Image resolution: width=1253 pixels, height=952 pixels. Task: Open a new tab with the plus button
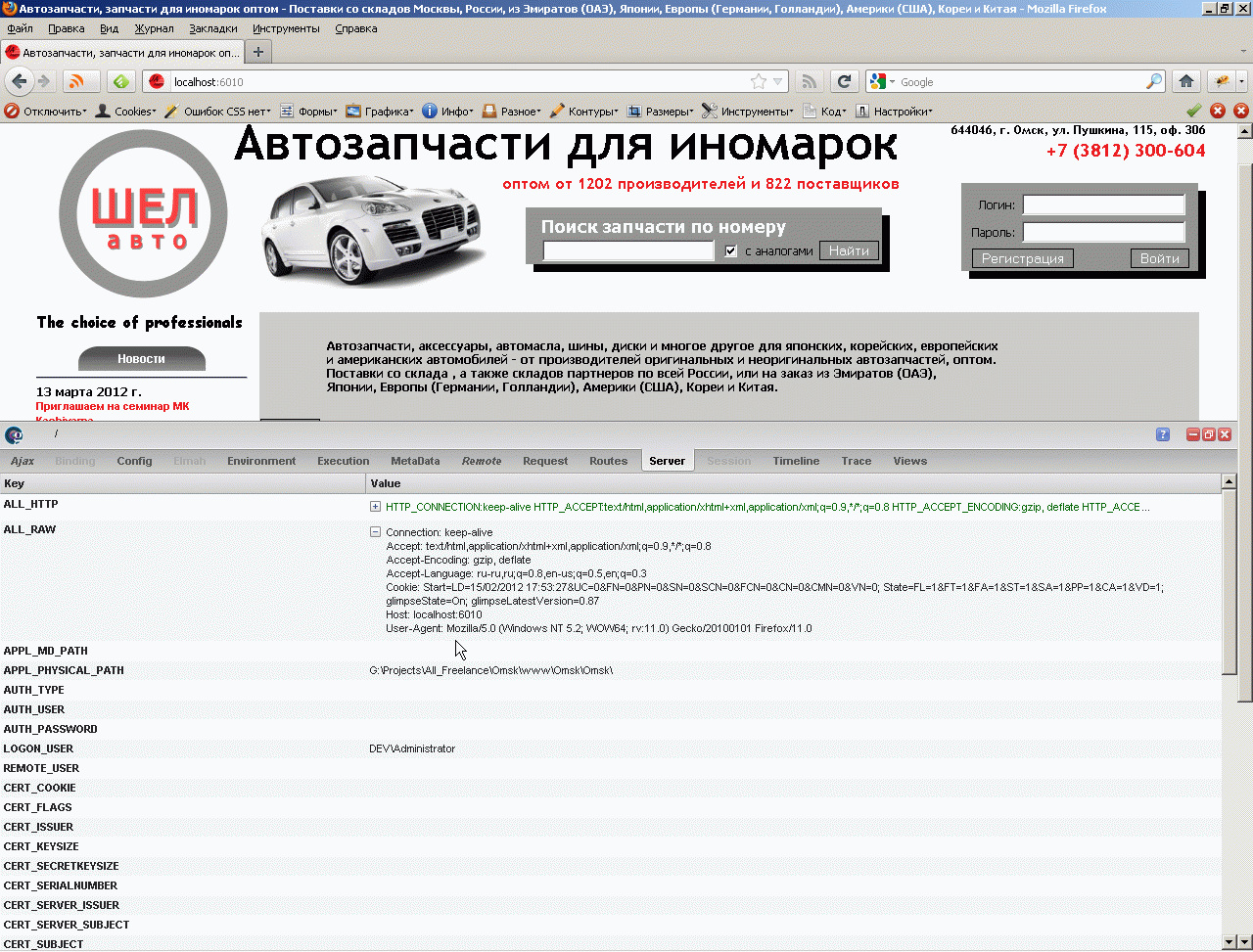[258, 52]
